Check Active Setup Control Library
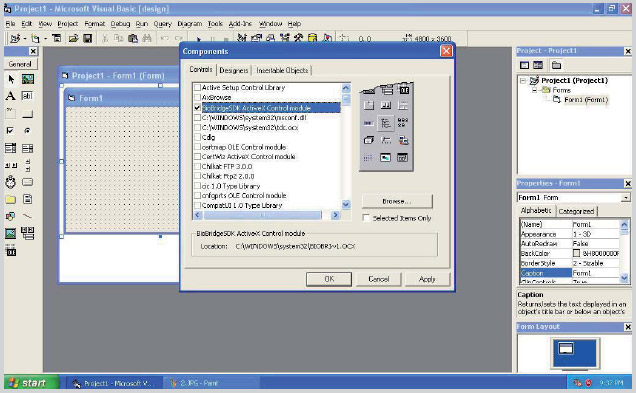 click(198, 88)
